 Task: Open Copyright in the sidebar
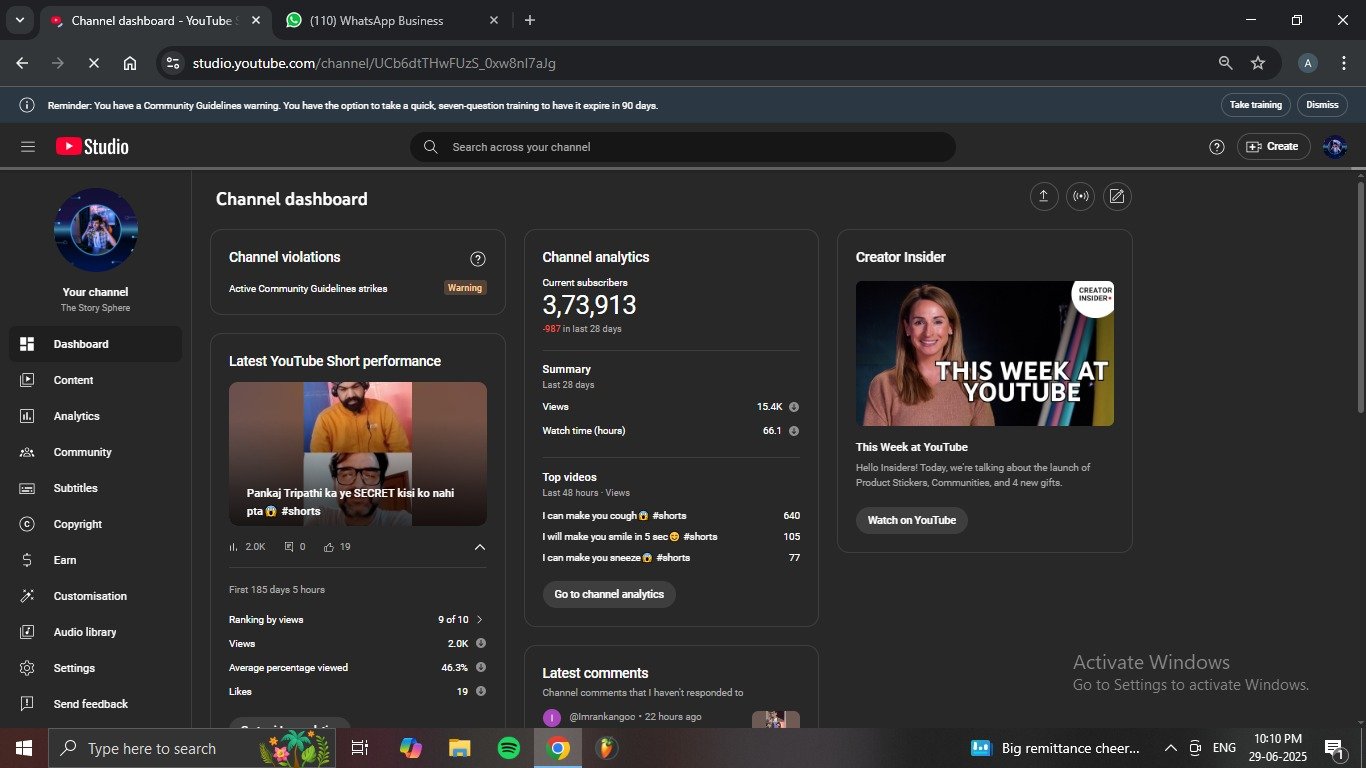pyautogui.click(x=96, y=524)
